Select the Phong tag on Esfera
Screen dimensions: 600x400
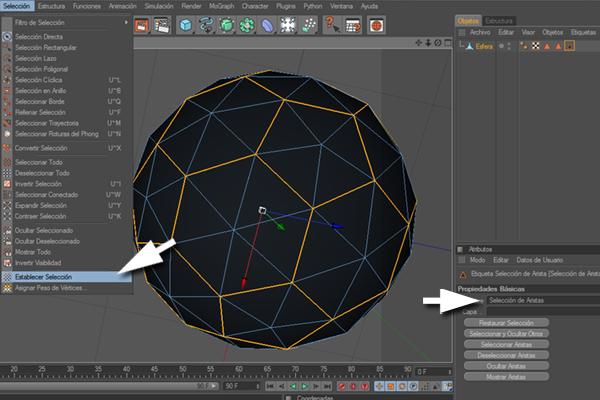524,46
